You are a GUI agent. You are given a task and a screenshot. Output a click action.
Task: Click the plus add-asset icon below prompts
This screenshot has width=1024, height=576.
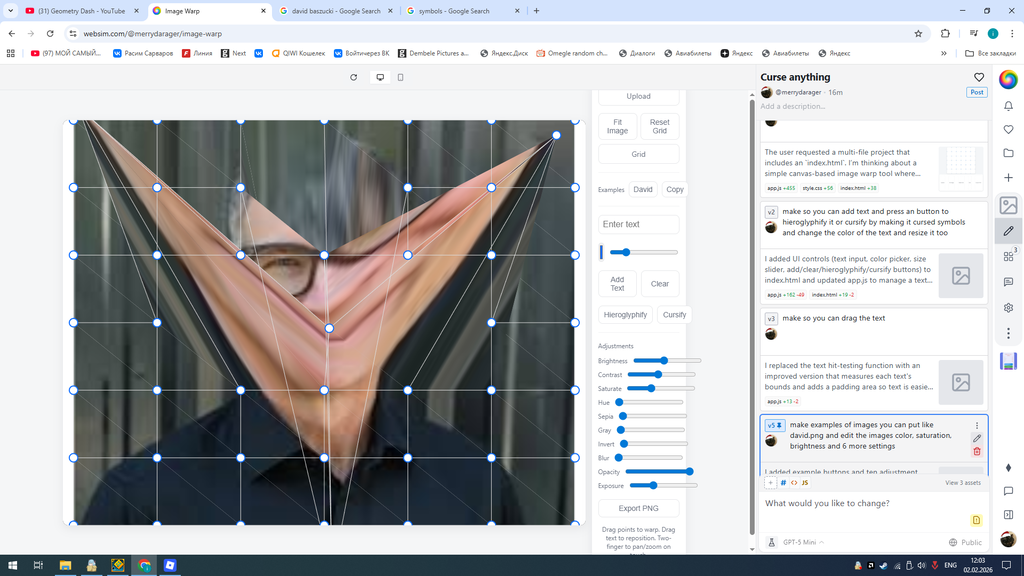(x=770, y=482)
